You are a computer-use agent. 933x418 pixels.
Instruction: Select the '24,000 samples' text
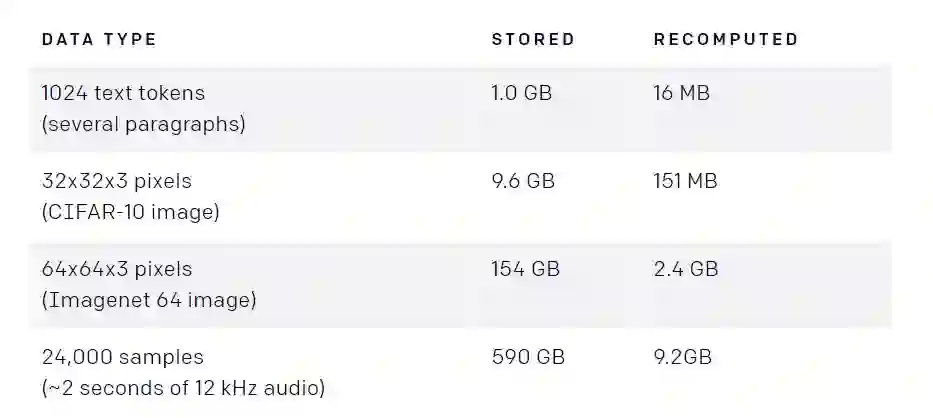tap(122, 357)
